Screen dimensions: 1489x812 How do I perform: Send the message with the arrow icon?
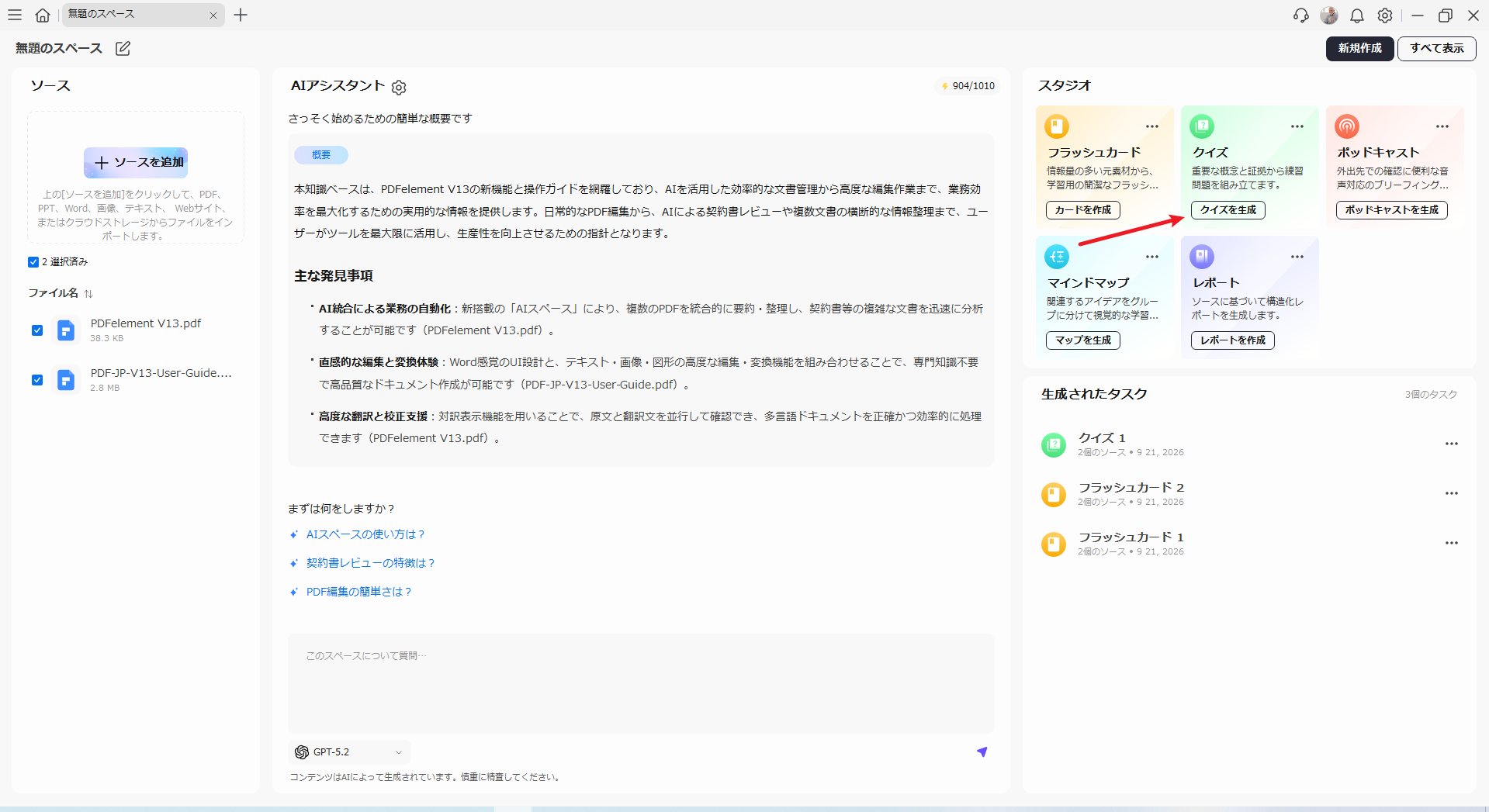point(982,752)
